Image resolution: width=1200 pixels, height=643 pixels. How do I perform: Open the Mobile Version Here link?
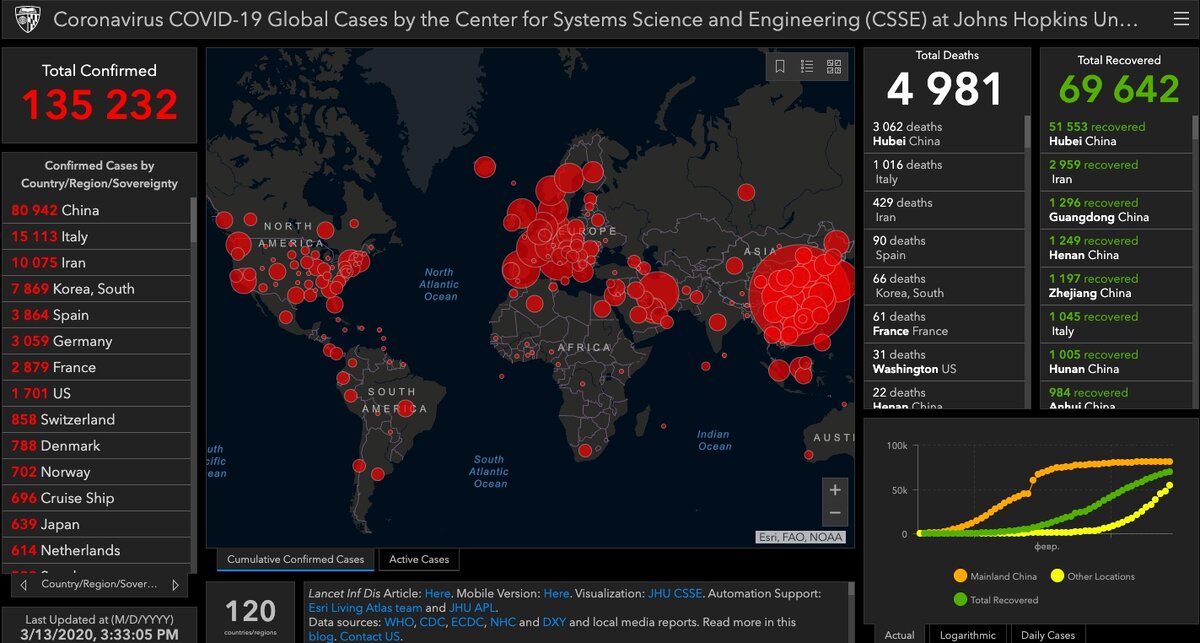557,593
